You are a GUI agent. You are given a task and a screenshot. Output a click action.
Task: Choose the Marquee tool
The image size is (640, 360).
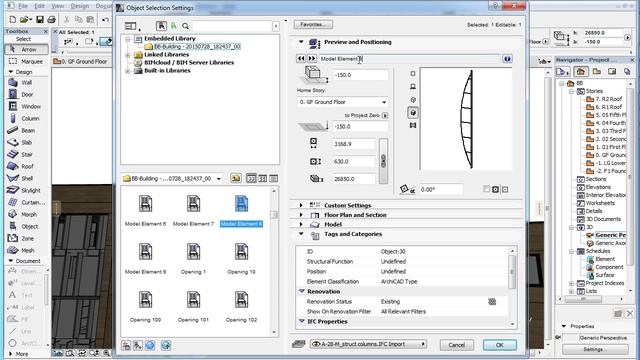(x=26, y=61)
